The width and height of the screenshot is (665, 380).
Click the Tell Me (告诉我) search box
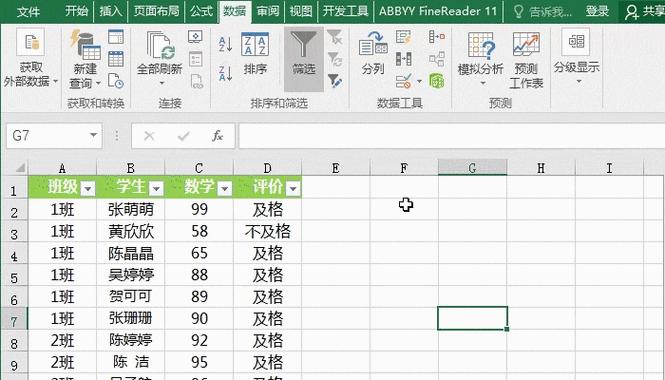(x=543, y=11)
